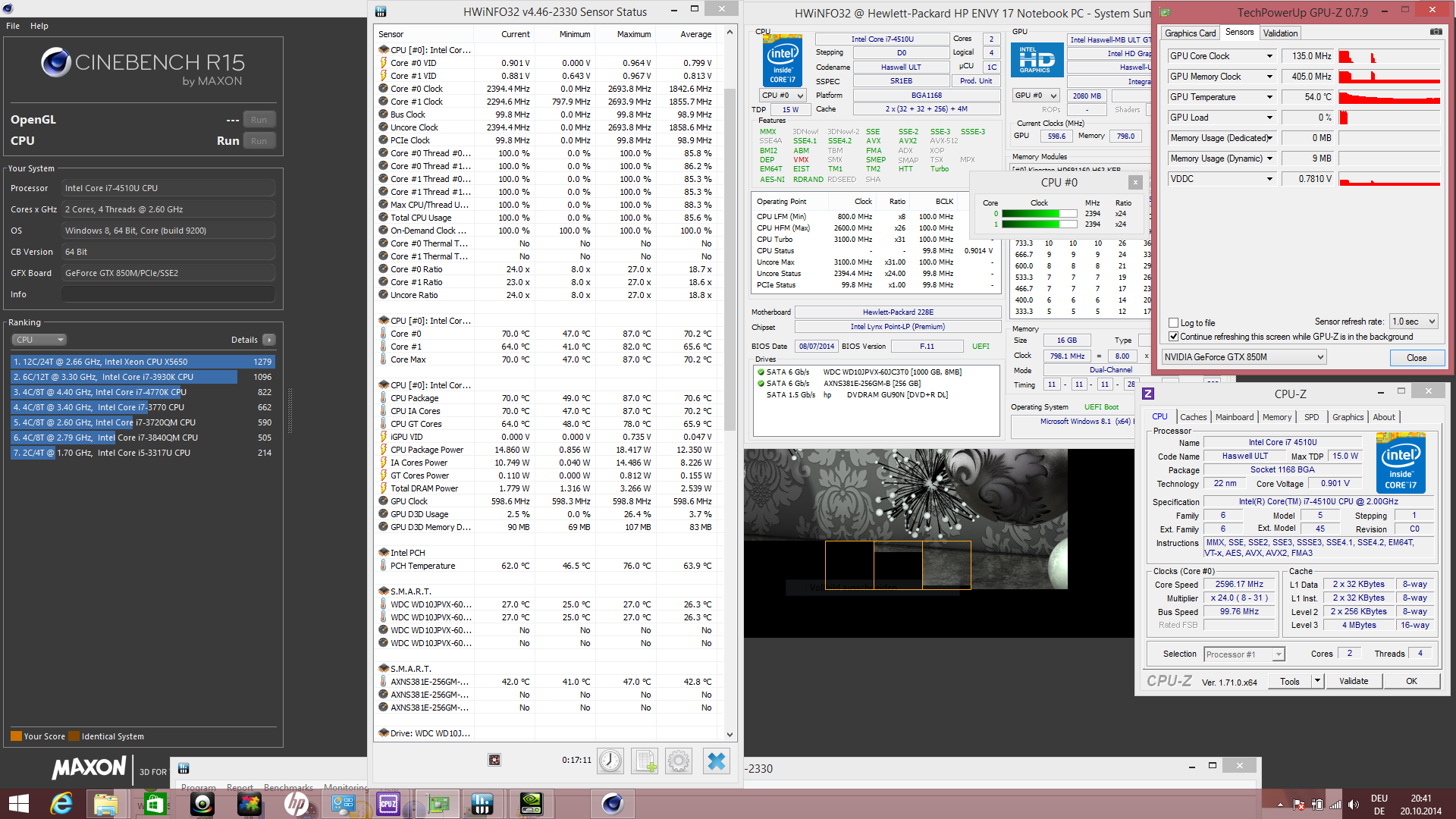Run the Cinebench CPU test
This screenshot has height=819, width=1456.
pyautogui.click(x=259, y=141)
